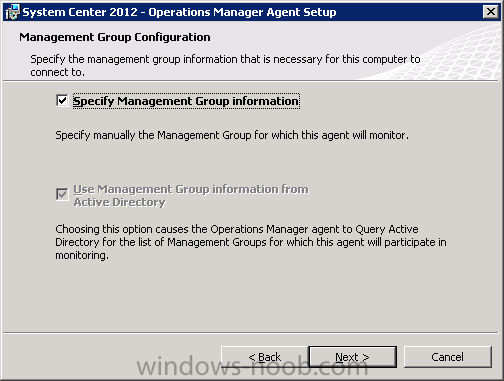
Task: Click the separator line above the buttons
Action: 251,332
